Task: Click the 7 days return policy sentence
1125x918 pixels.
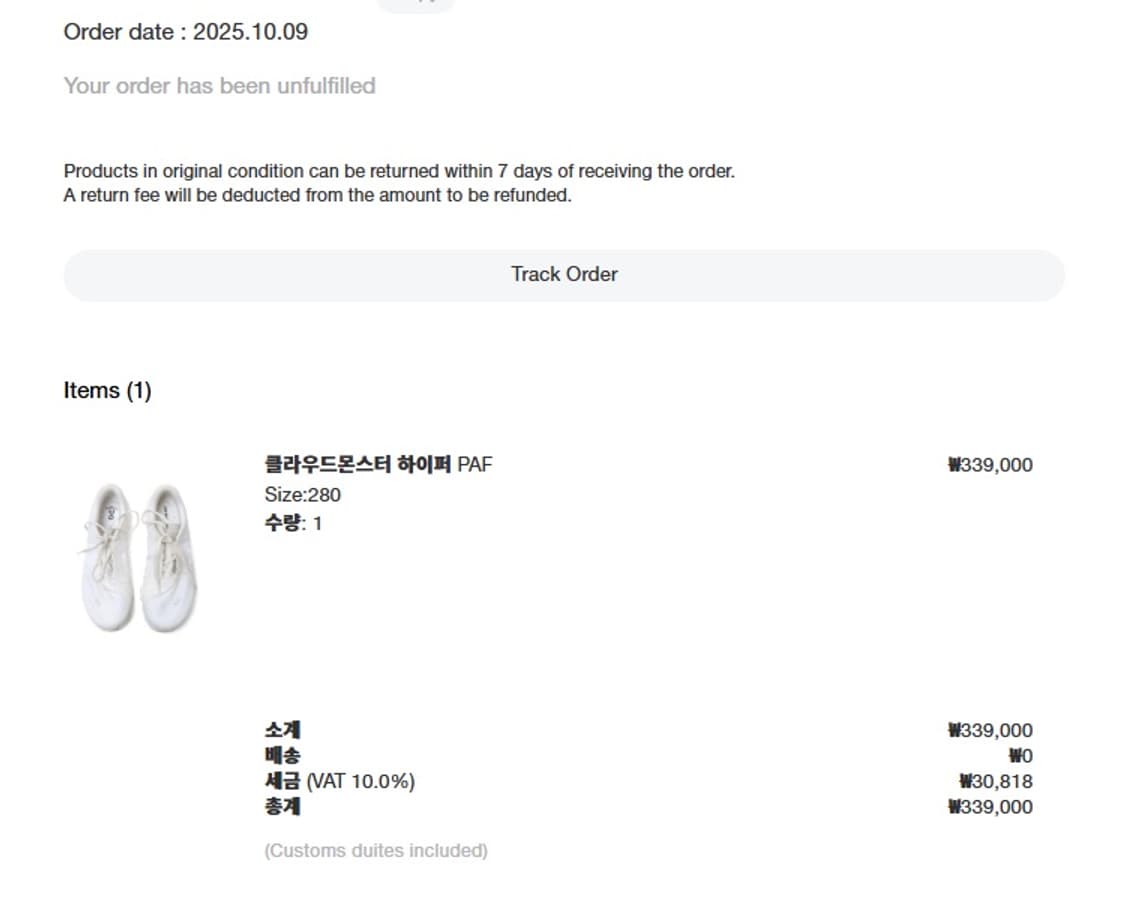Action: pos(399,171)
